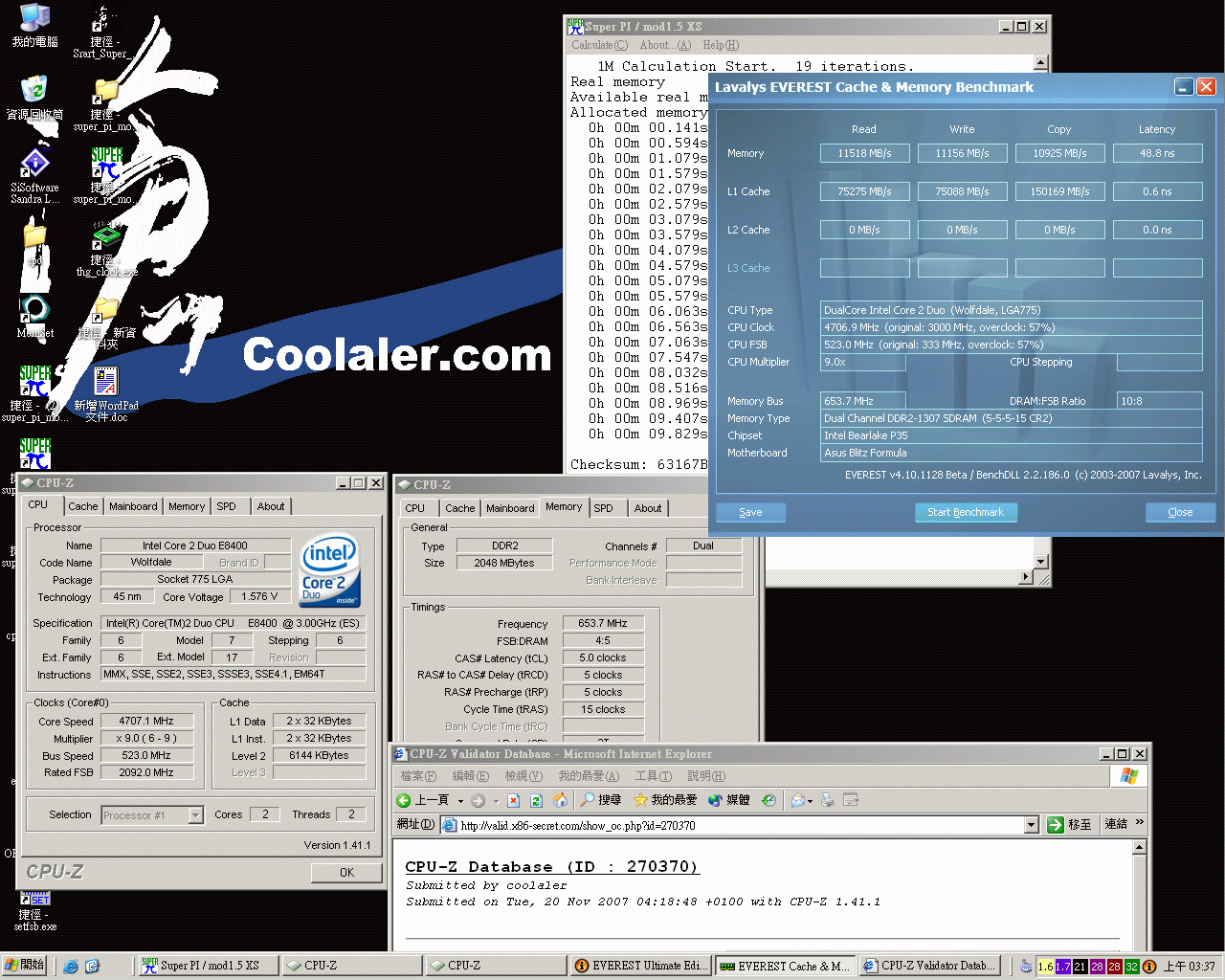
Task: Open the Help menu in Super PI
Action: point(720,45)
